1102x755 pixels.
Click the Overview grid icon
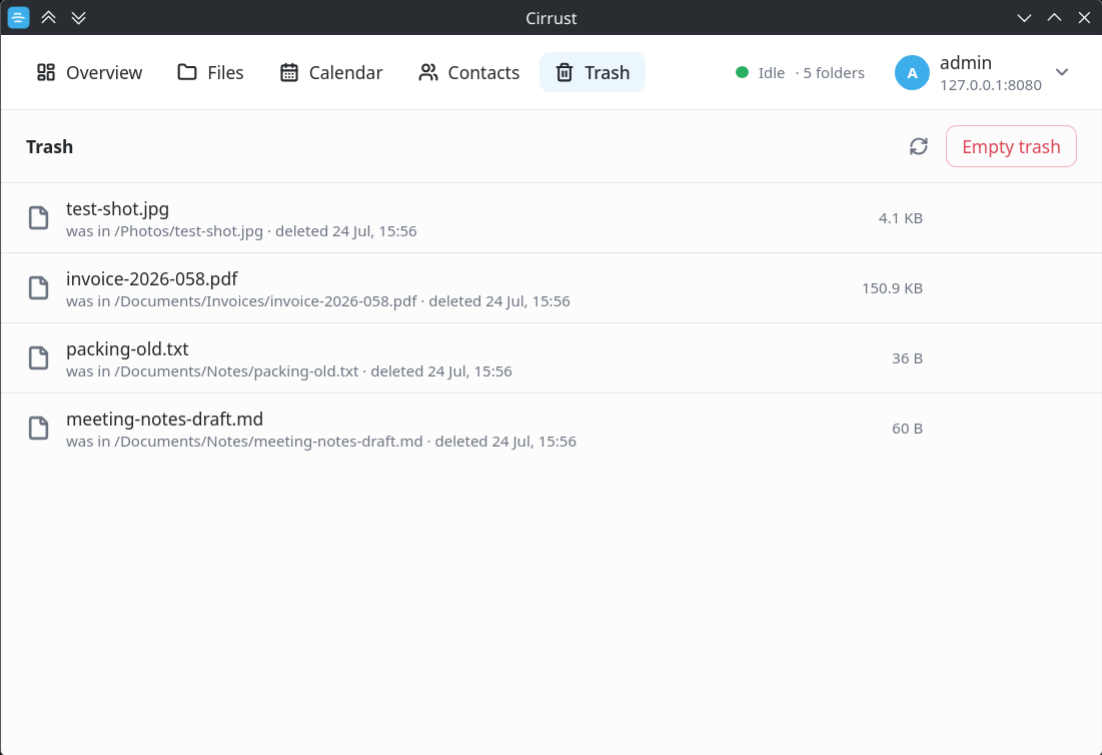click(x=46, y=72)
